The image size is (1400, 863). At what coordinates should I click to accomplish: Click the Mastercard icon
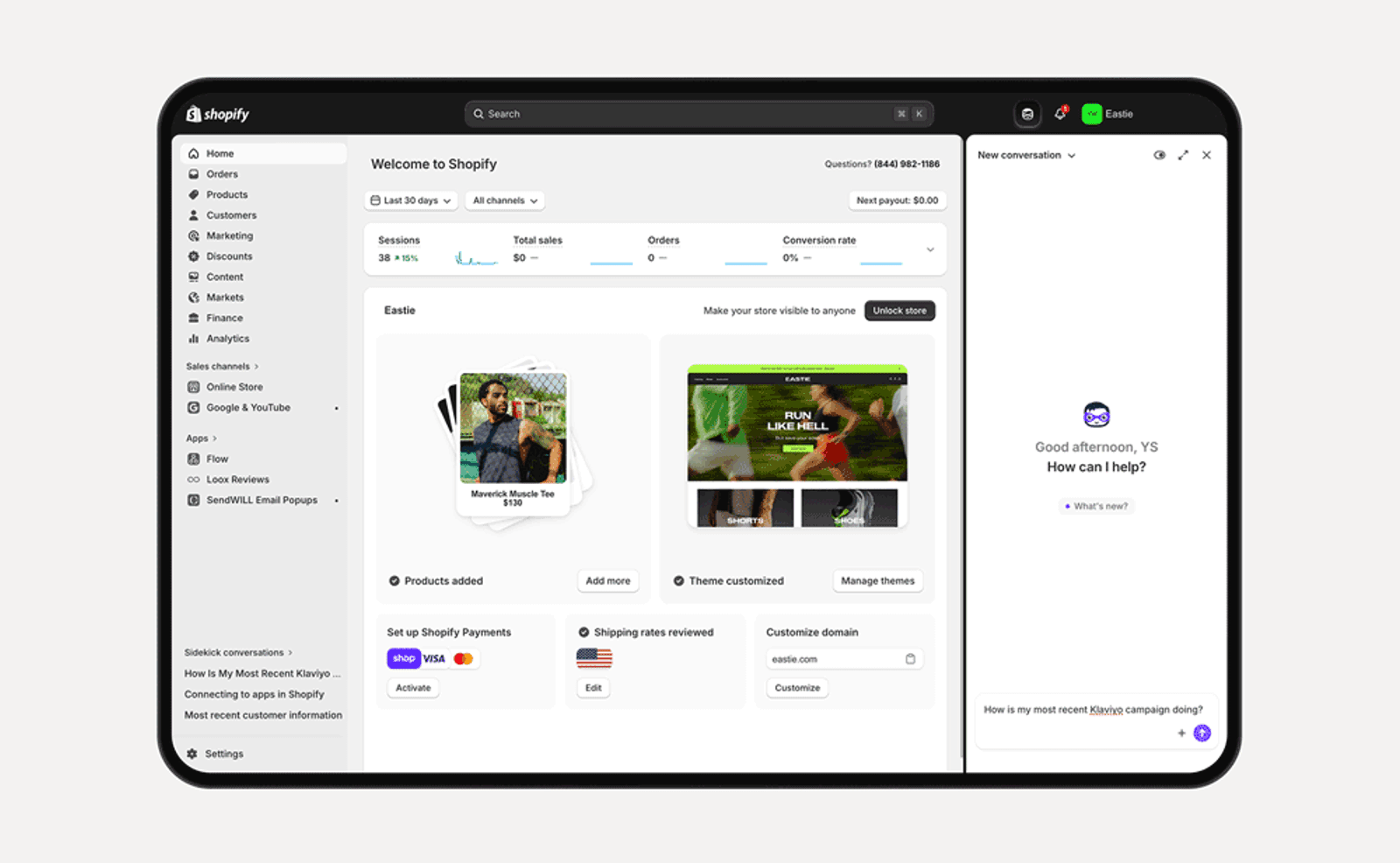tap(464, 659)
